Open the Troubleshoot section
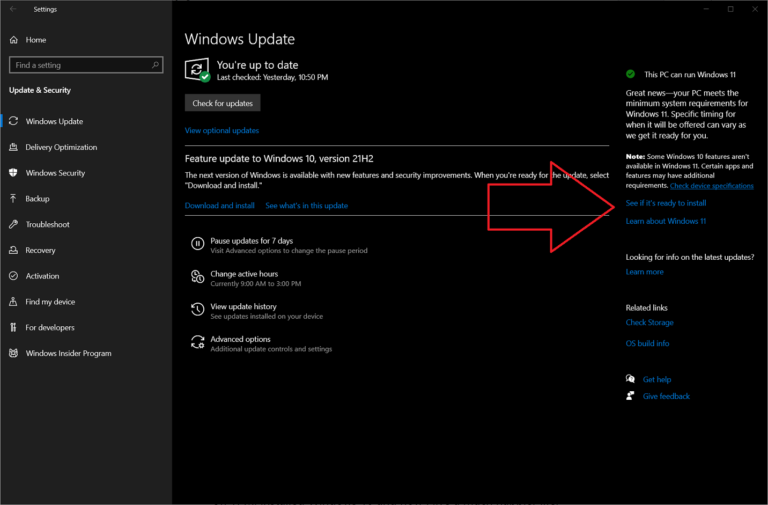This screenshot has height=505, width=768. 48,224
